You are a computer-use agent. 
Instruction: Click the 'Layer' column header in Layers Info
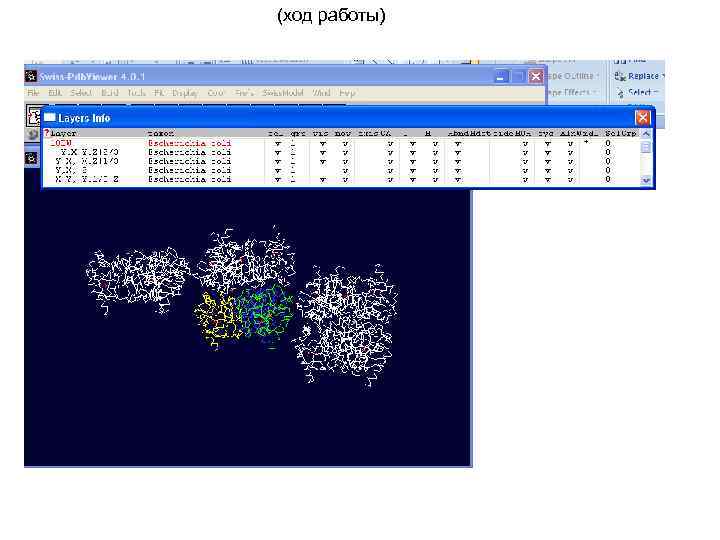point(63,133)
